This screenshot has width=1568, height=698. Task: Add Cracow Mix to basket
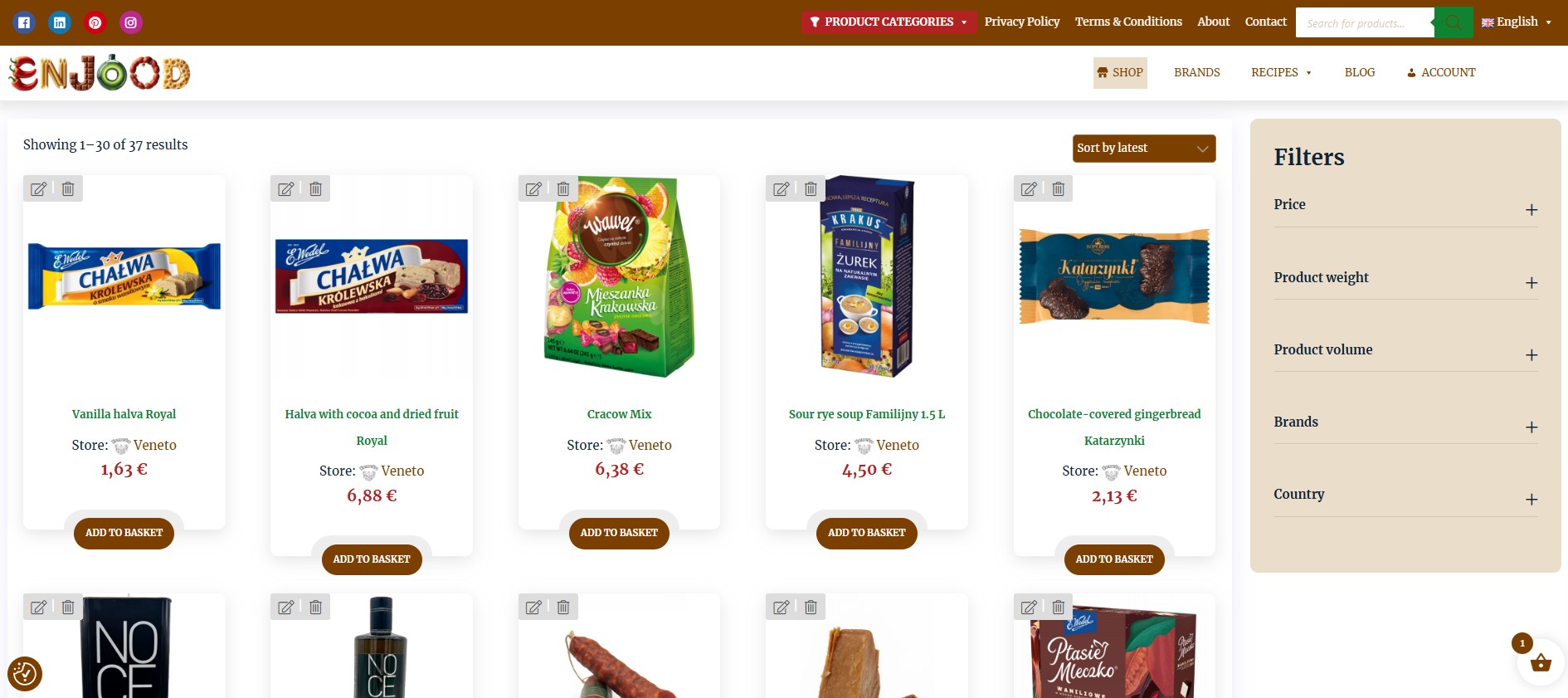click(619, 533)
